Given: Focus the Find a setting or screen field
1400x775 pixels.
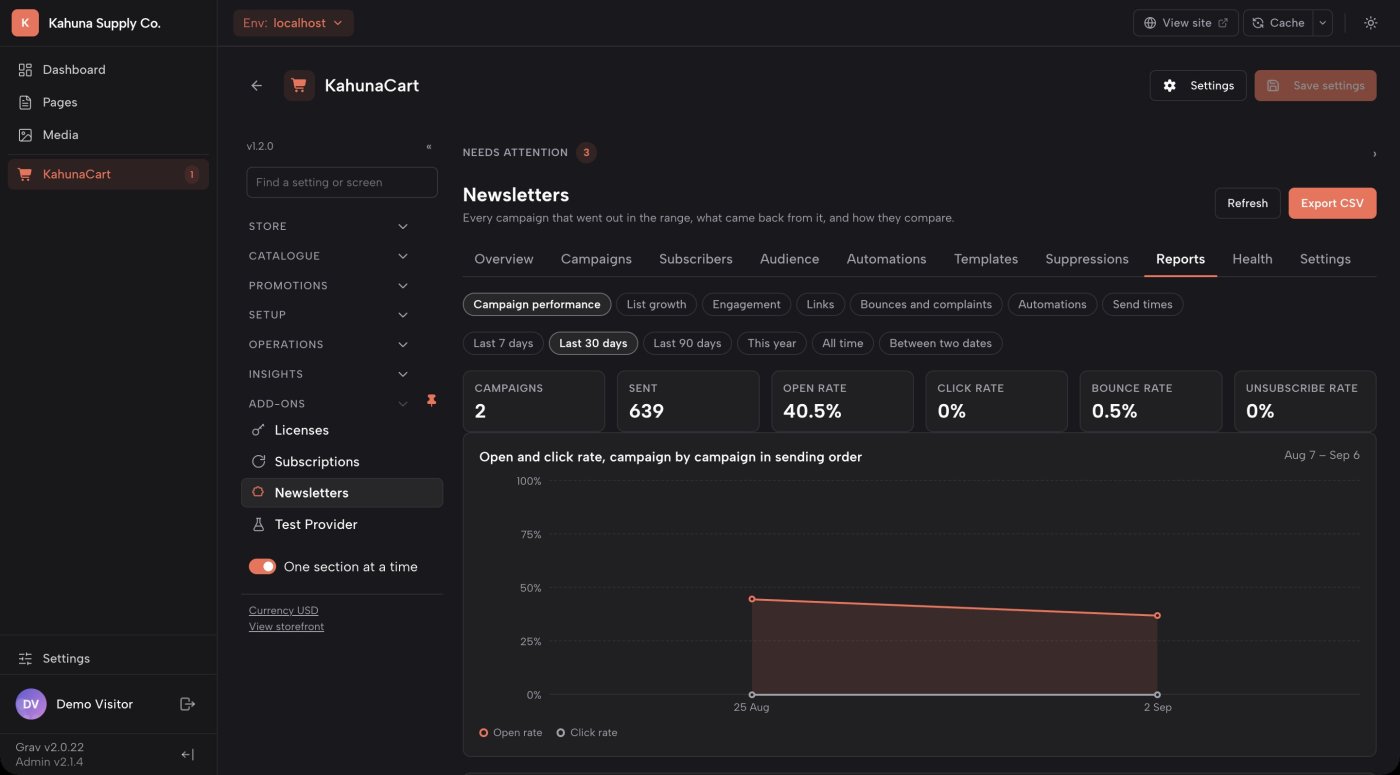Looking at the screenshot, I should pyautogui.click(x=342, y=182).
